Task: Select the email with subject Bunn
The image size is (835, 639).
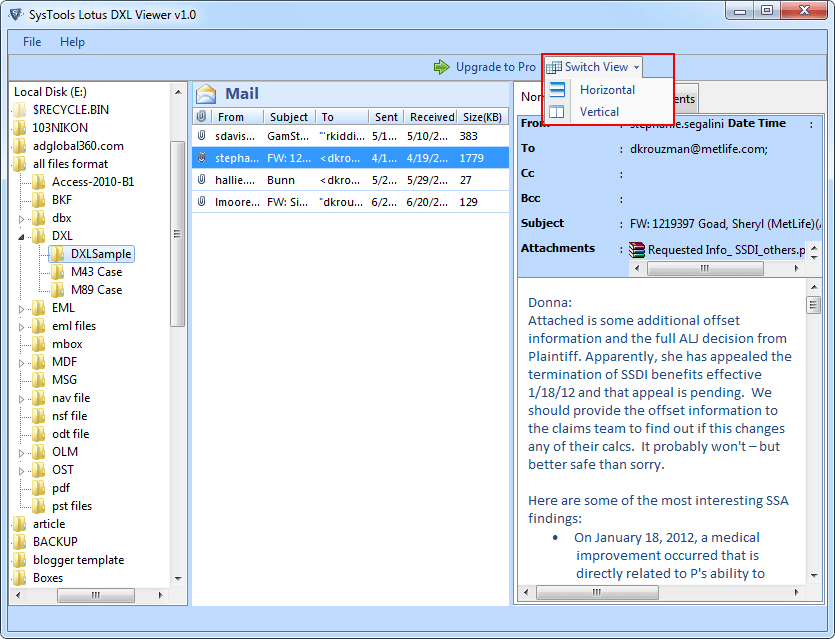Action: point(350,180)
